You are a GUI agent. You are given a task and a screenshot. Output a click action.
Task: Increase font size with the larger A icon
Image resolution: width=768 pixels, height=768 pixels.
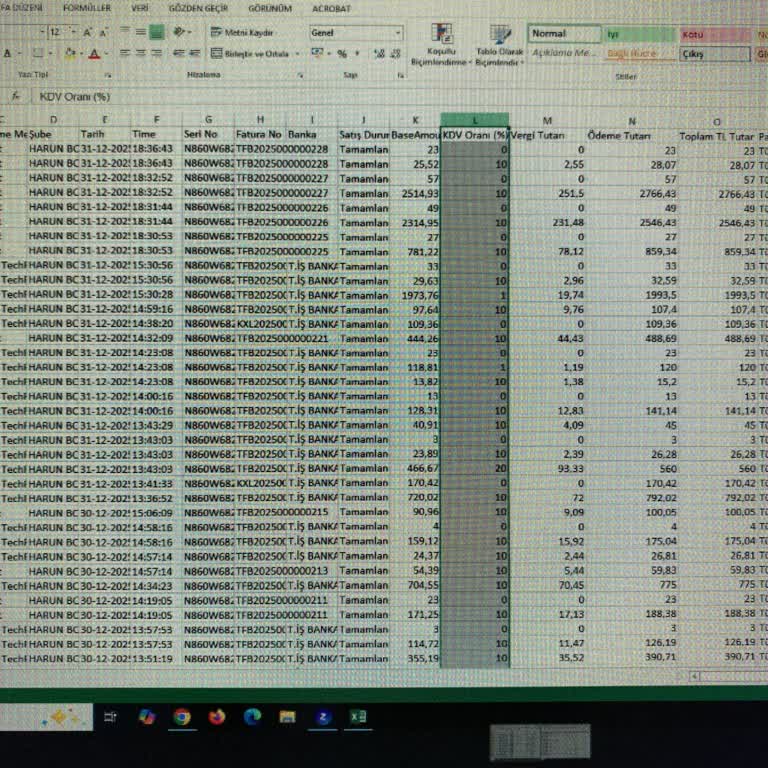(x=87, y=33)
